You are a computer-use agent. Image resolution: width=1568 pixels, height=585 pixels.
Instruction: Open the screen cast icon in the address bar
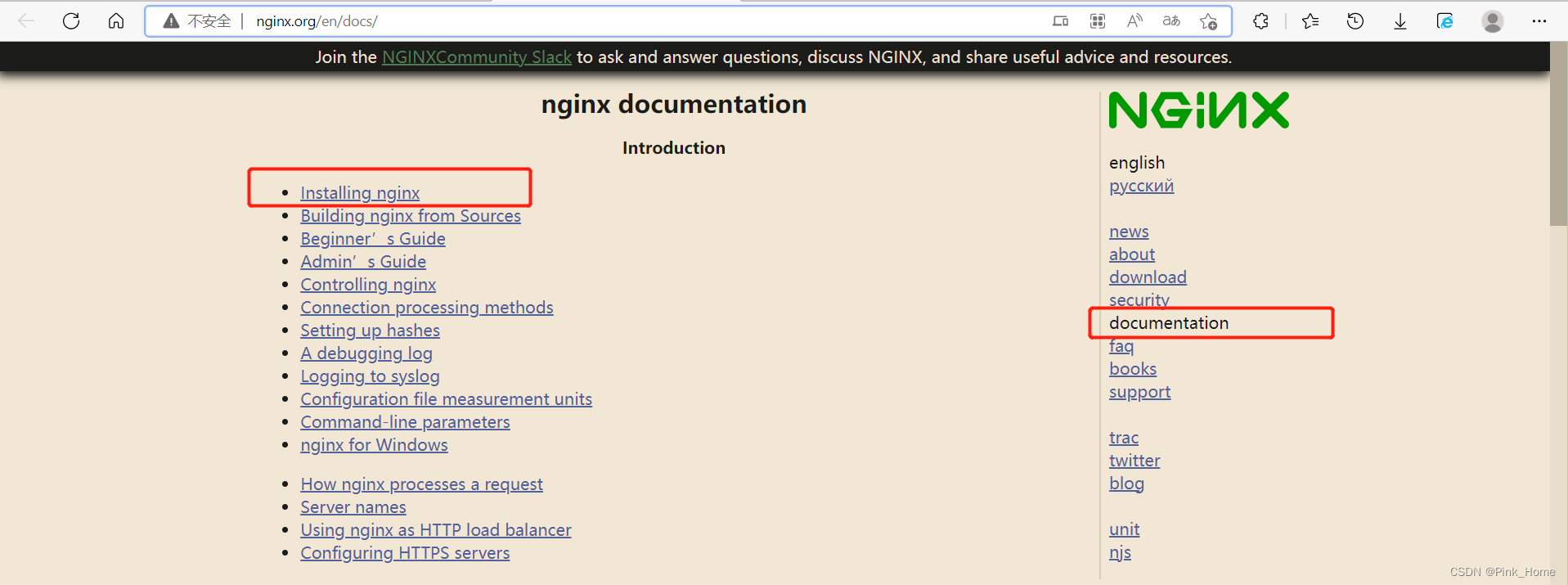pos(1061,21)
